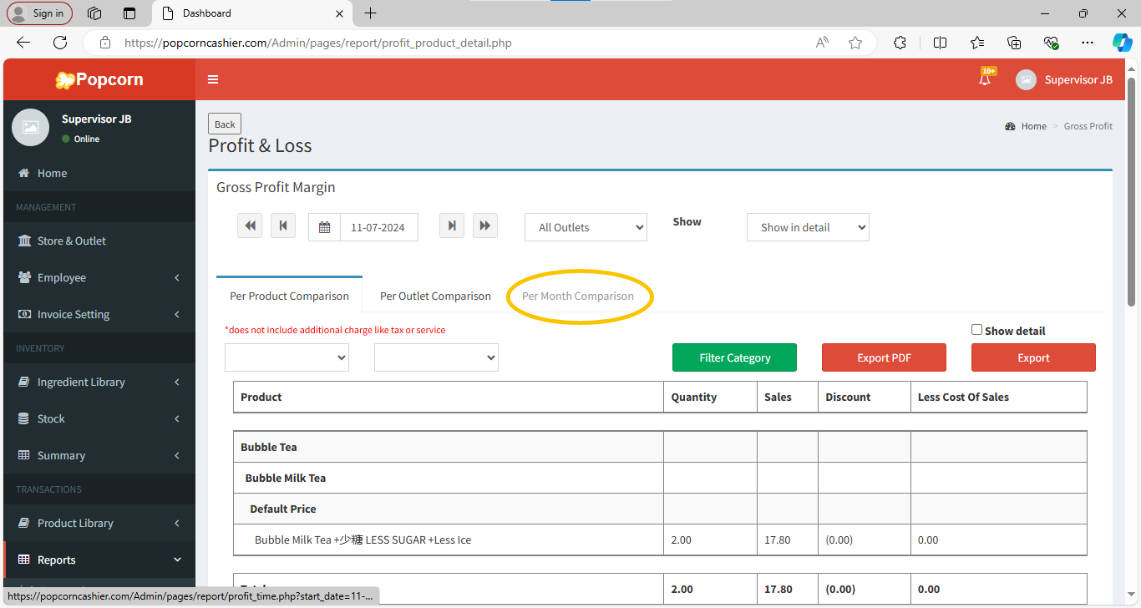
Task: Go to previous date step-back icon
Action: (x=283, y=226)
